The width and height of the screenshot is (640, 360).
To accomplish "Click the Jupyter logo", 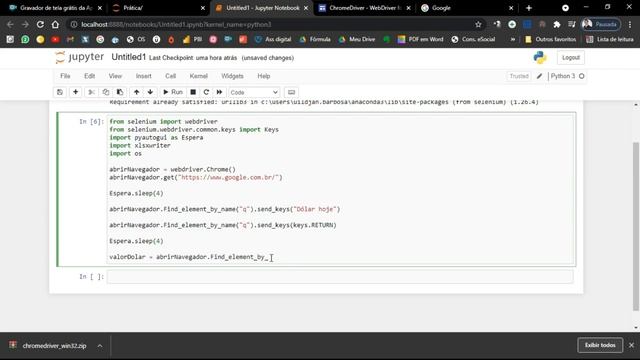I will click(x=79, y=57).
